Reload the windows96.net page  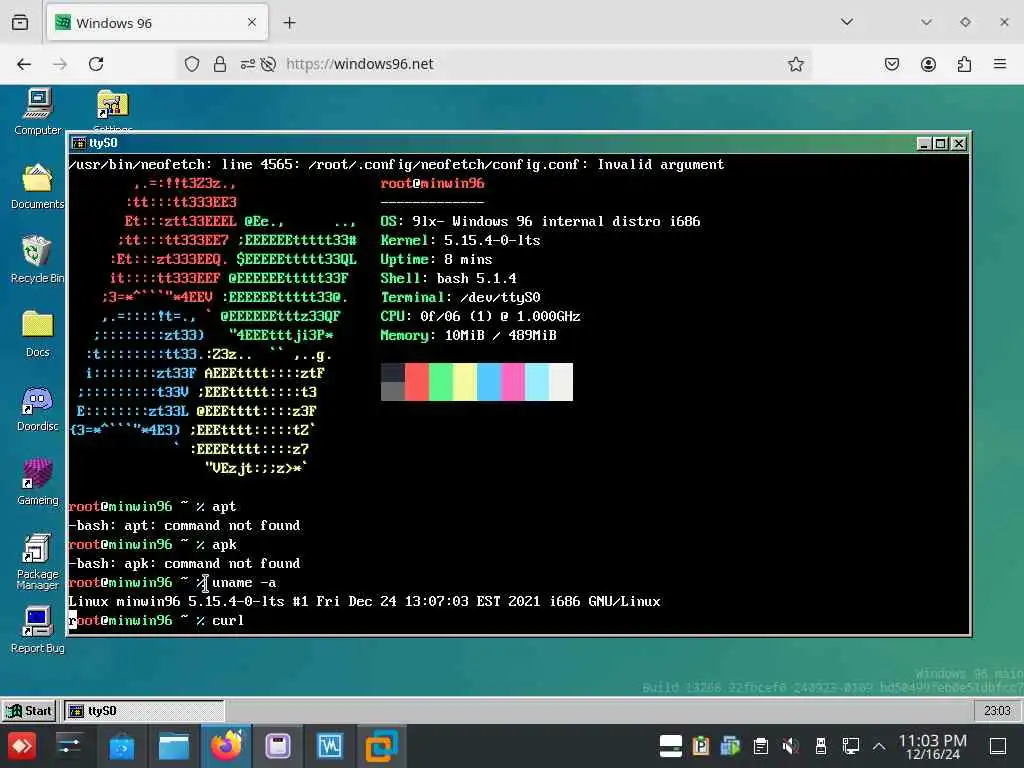tap(96, 64)
